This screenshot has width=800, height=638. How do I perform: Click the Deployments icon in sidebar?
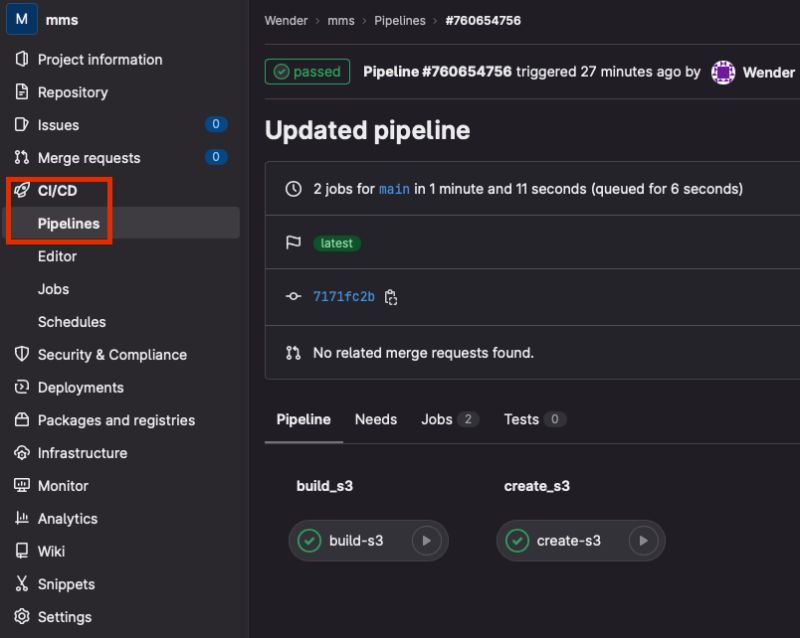click(22, 388)
